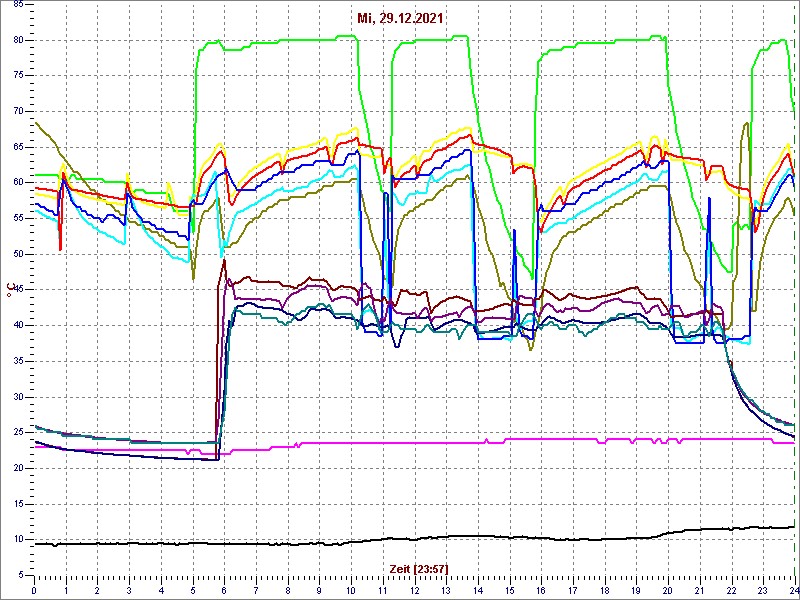Click hour 12 on the time axis

pyautogui.click(x=414, y=589)
